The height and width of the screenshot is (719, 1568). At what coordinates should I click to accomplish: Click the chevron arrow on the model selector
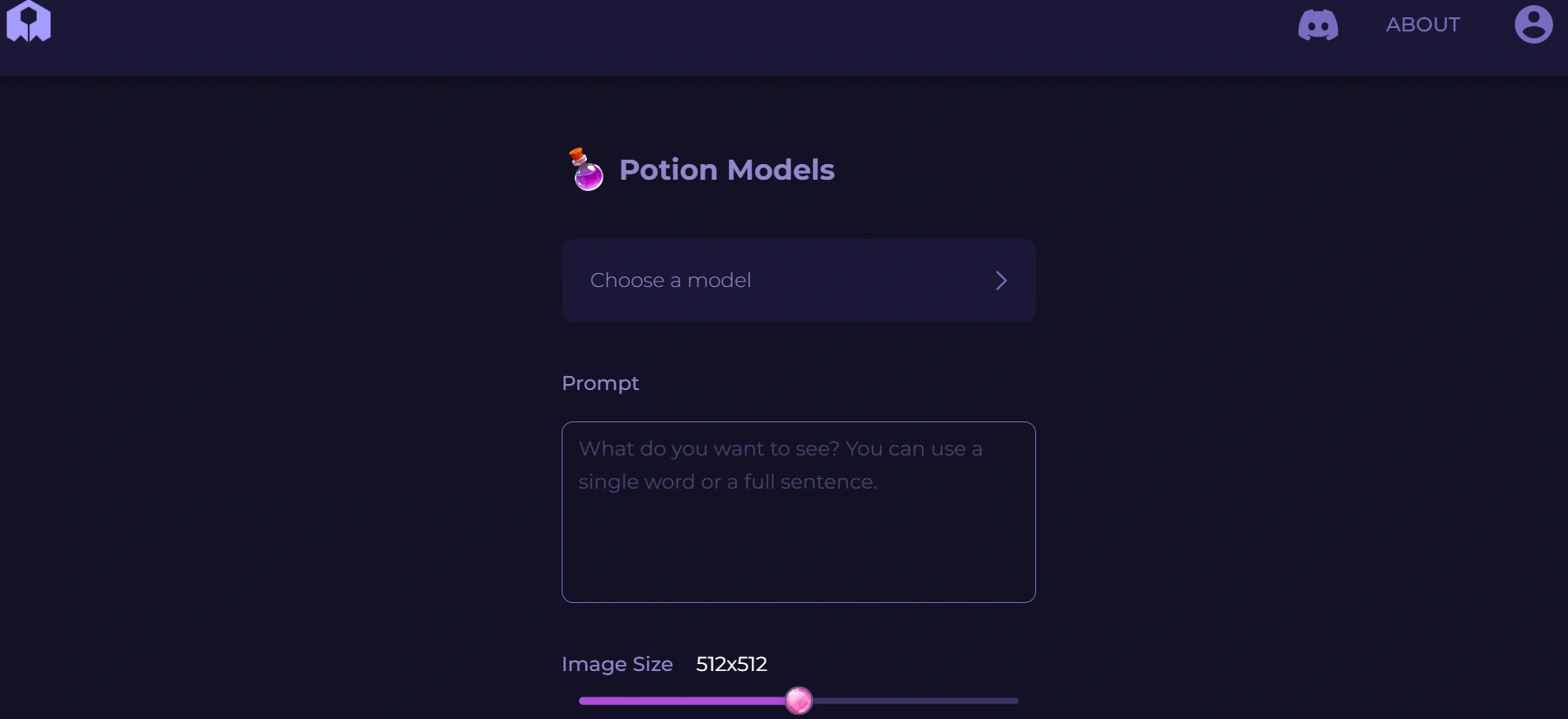coord(1001,280)
